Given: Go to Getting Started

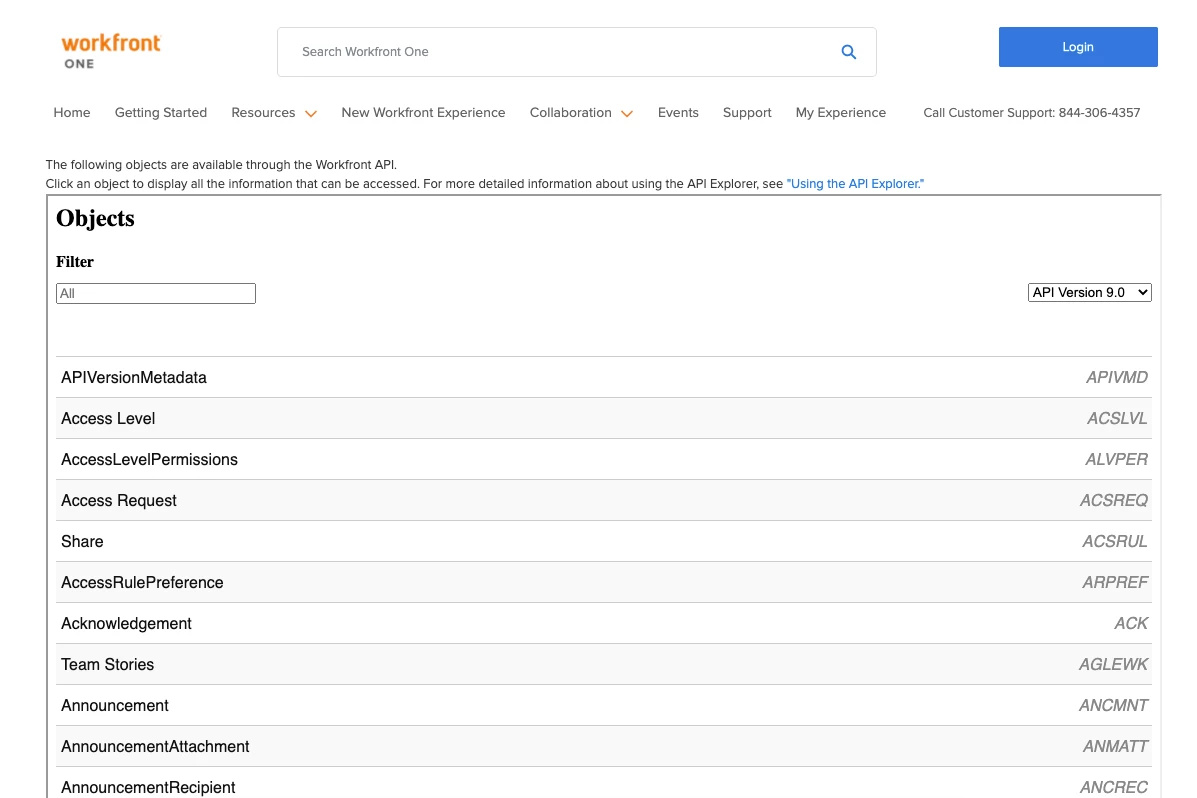Looking at the screenshot, I should 160,112.
